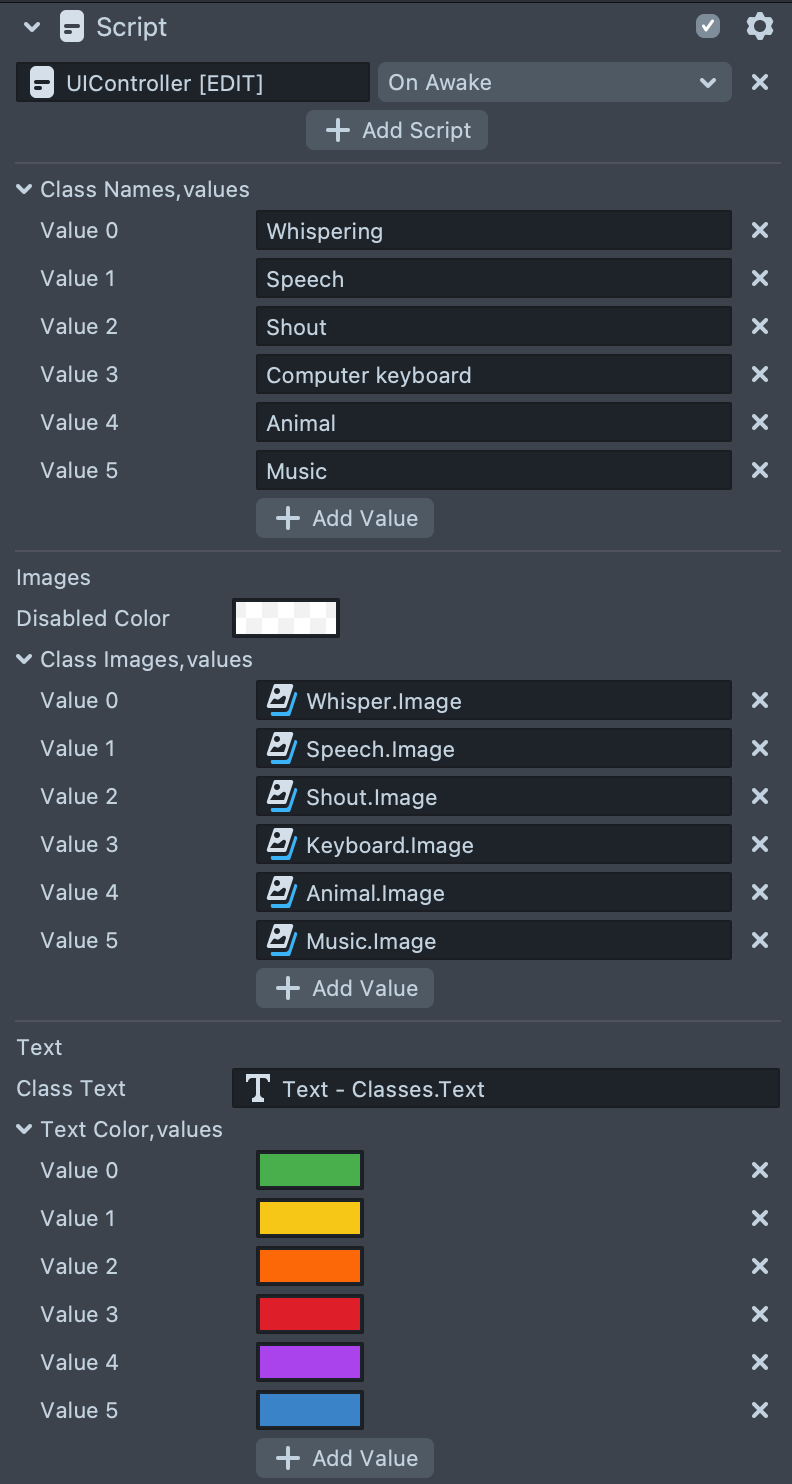The width and height of the screenshot is (792, 1484).
Task: Collapse the Script component panel
Action: coord(30,27)
